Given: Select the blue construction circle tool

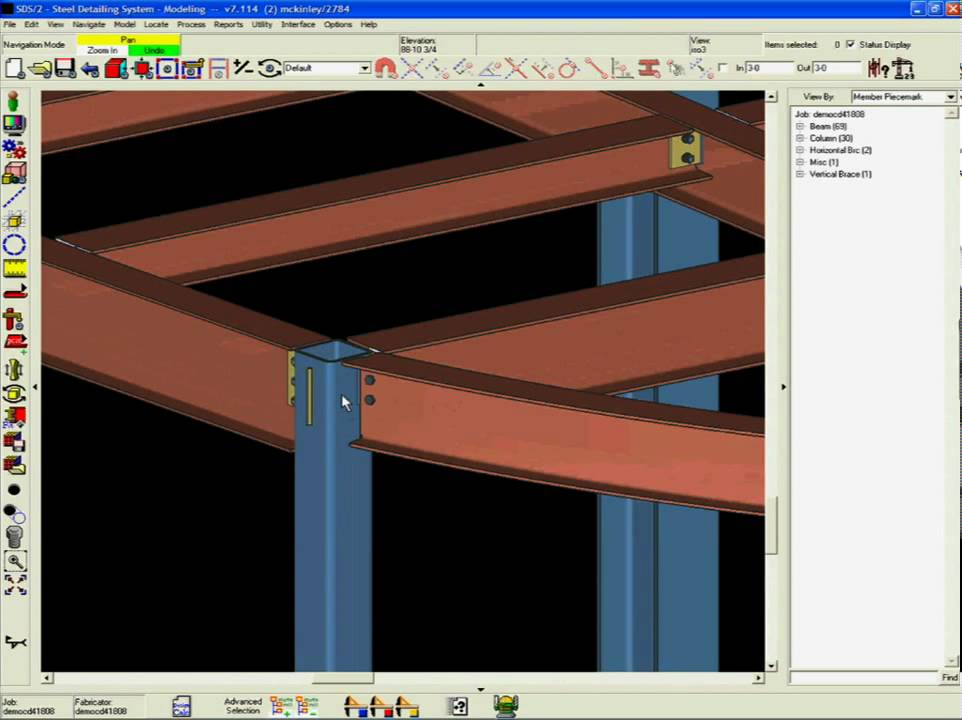Looking at the screenshot, I should pyautogui.click(x=14, y=245).
